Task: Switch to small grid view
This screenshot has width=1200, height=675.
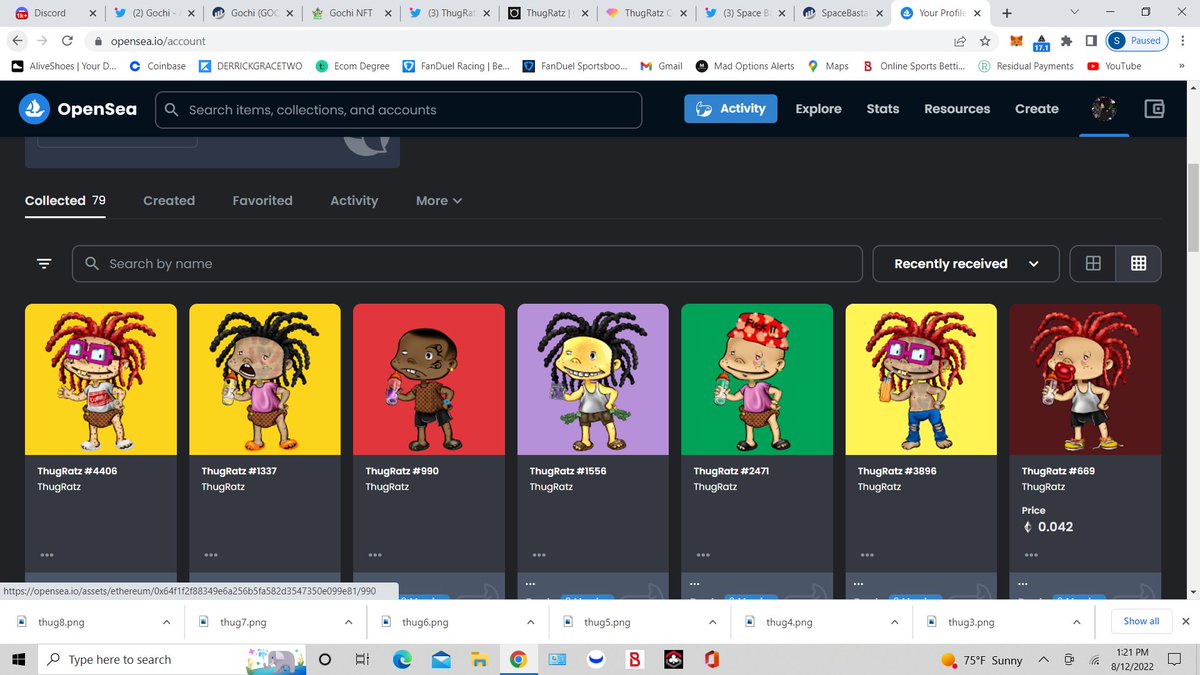Action: click(x=1138, y=263)
